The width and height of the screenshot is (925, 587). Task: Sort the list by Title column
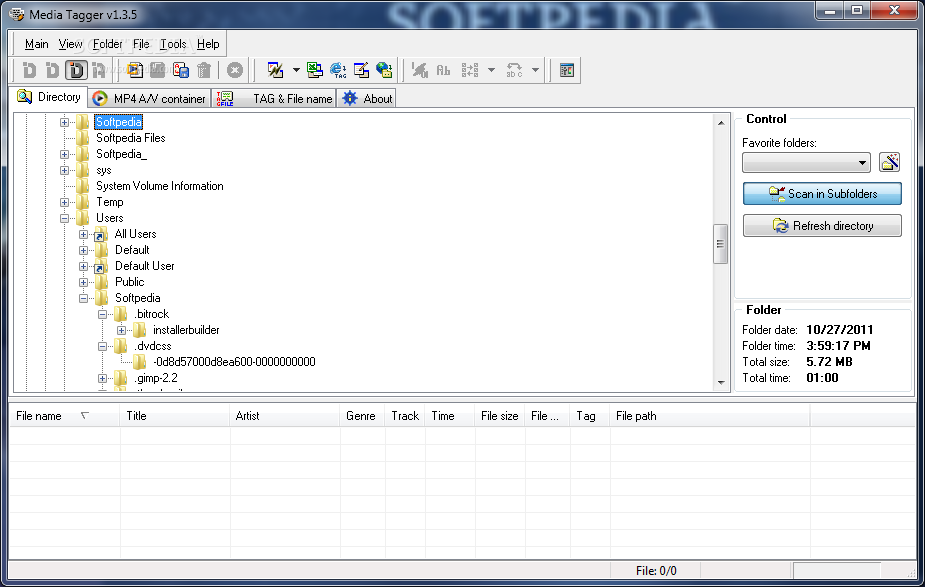click(x=175, y=416)
